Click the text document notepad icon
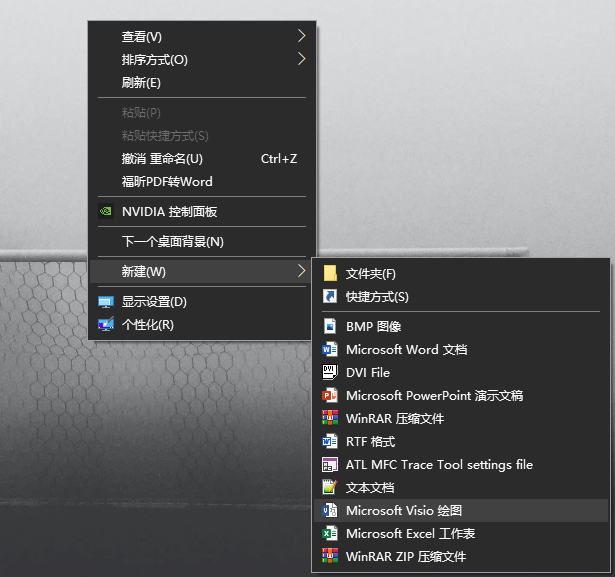Screen dimensions: 615x577 click(x=330, y=487)
